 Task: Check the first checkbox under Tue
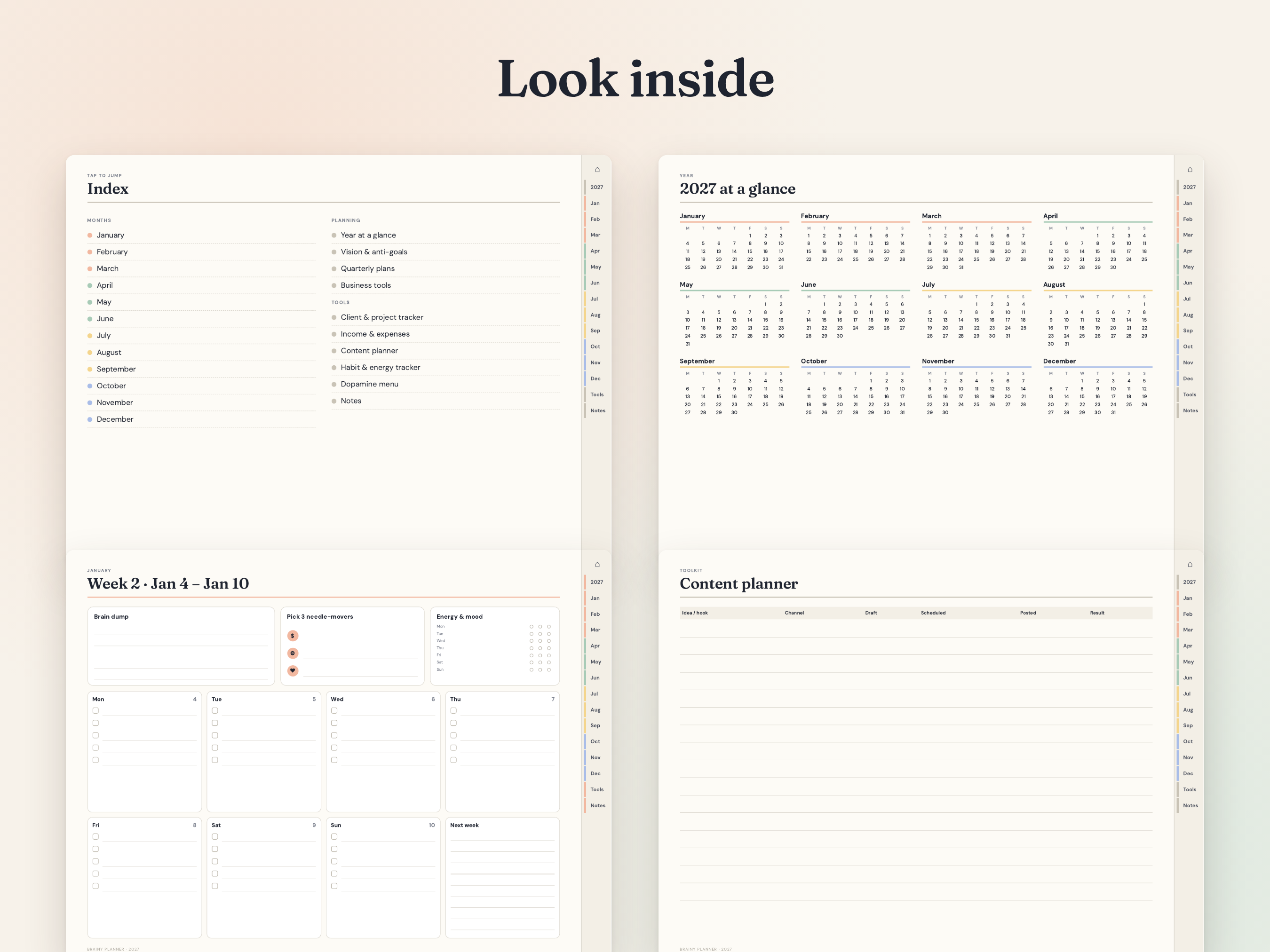point(215,710)
